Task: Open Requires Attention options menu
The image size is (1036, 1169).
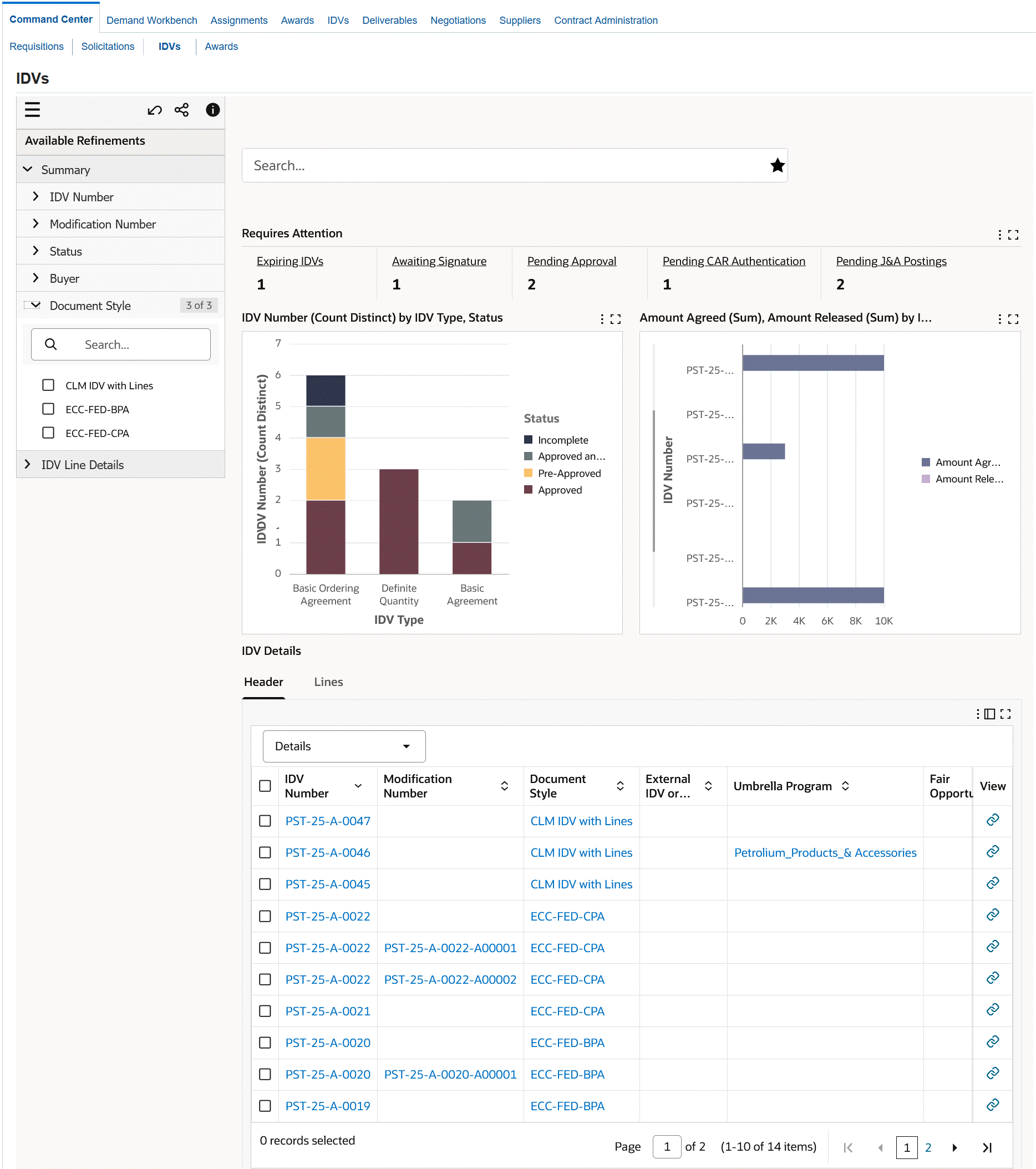Action: [x=999, y=235]
